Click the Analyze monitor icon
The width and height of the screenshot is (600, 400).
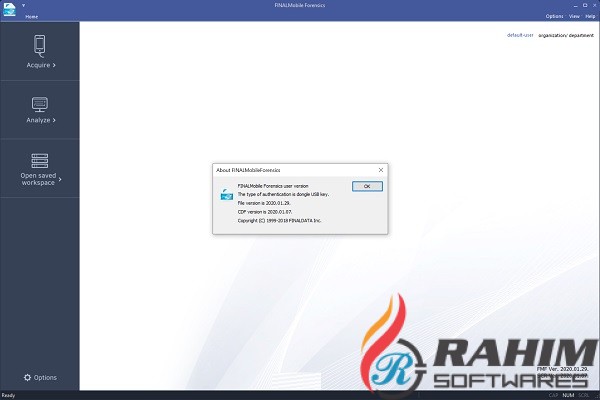(40, 104)
